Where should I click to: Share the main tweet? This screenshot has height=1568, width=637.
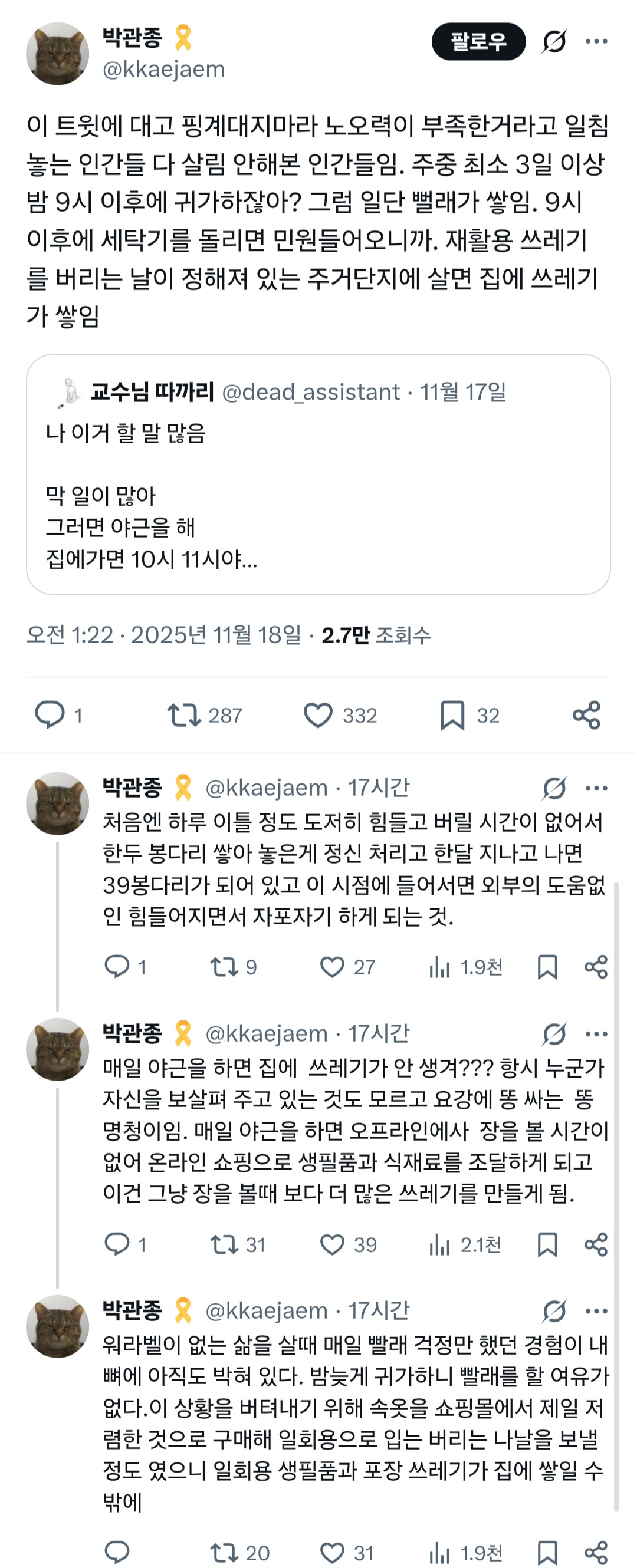point(589,714)
